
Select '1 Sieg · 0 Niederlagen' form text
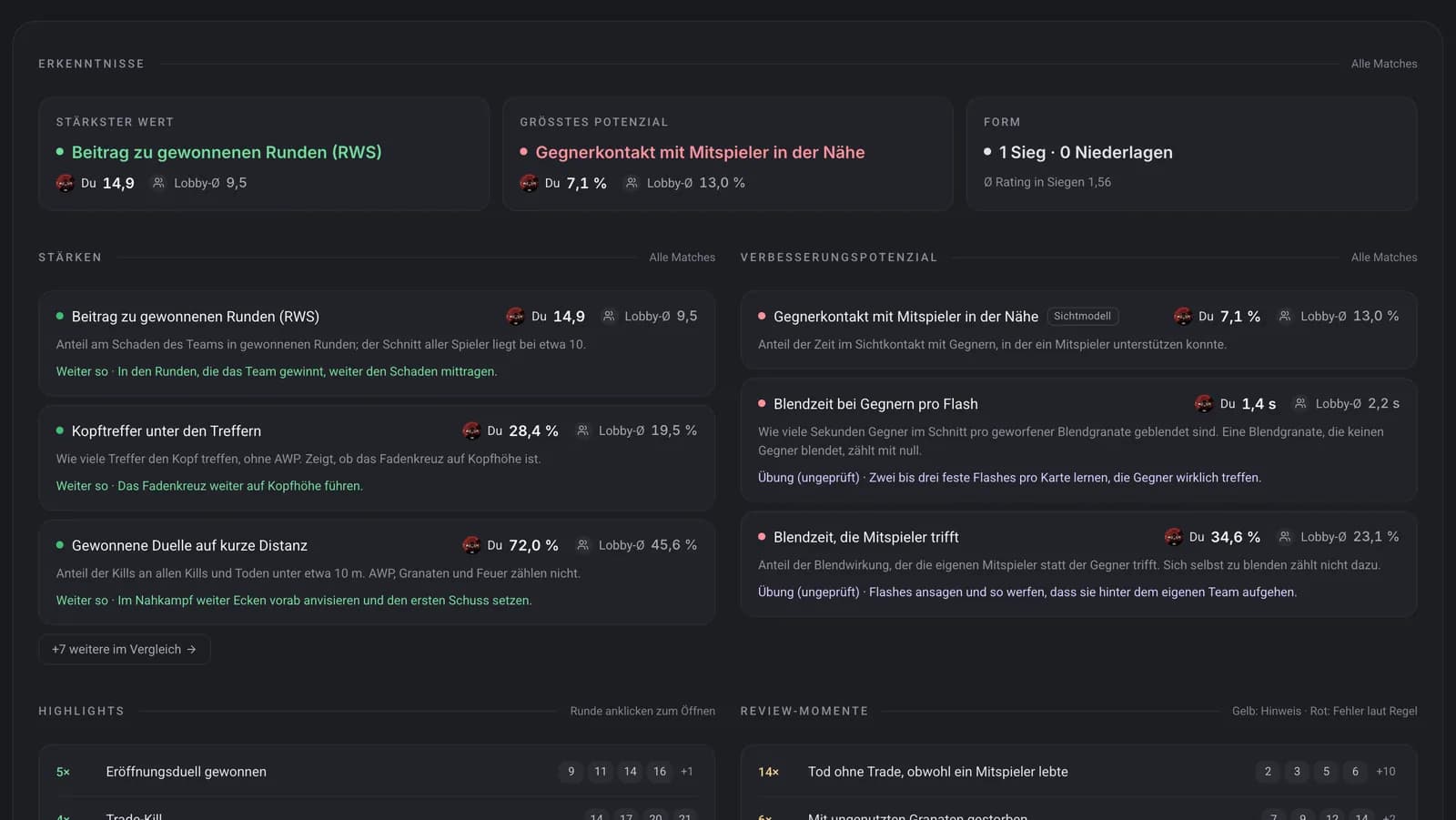click(x=1086, y=152)
